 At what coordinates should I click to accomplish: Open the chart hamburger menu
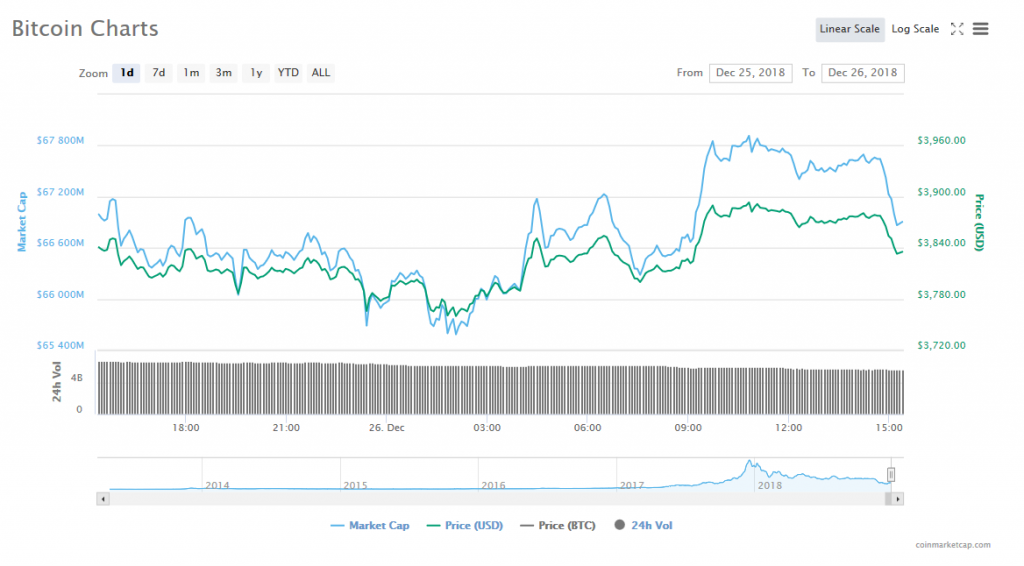(x=980, y=29)
